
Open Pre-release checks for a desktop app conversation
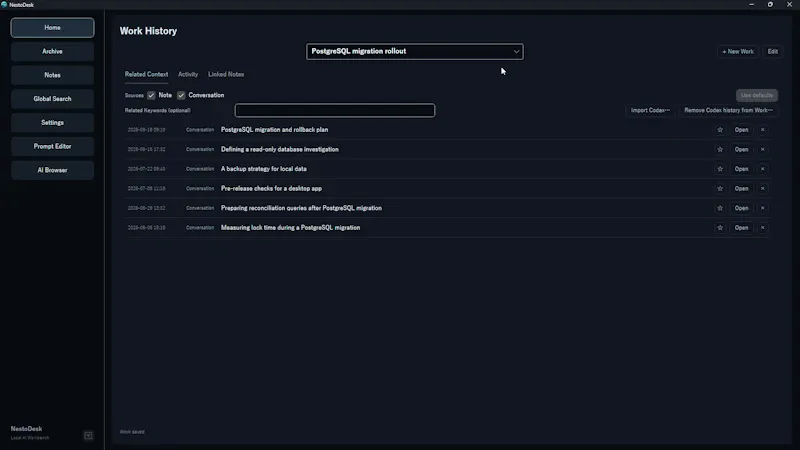(x=741, y=189)
